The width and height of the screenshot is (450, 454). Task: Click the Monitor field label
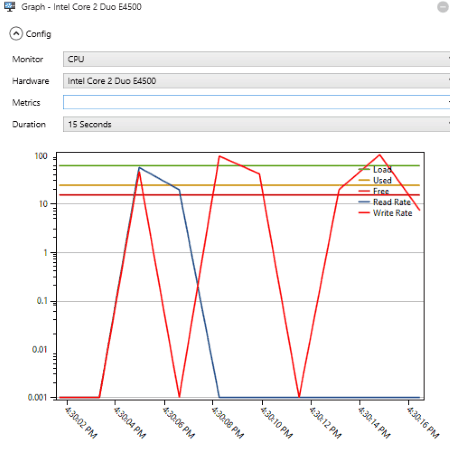(28, 59)
